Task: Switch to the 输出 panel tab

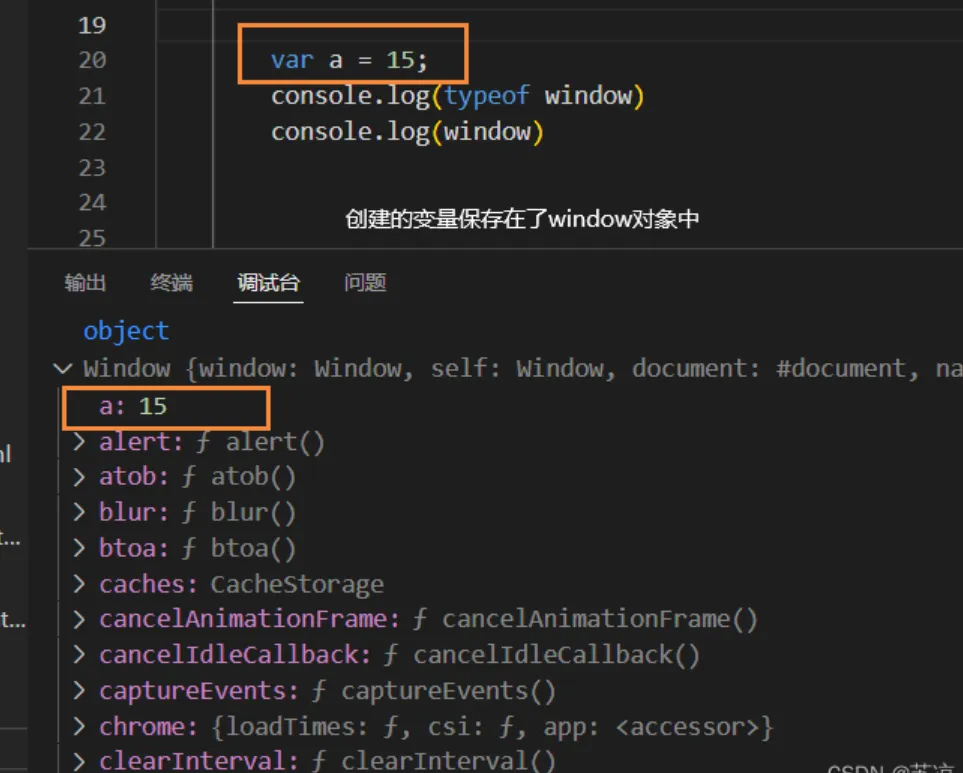Action: (x=85, y=282)
